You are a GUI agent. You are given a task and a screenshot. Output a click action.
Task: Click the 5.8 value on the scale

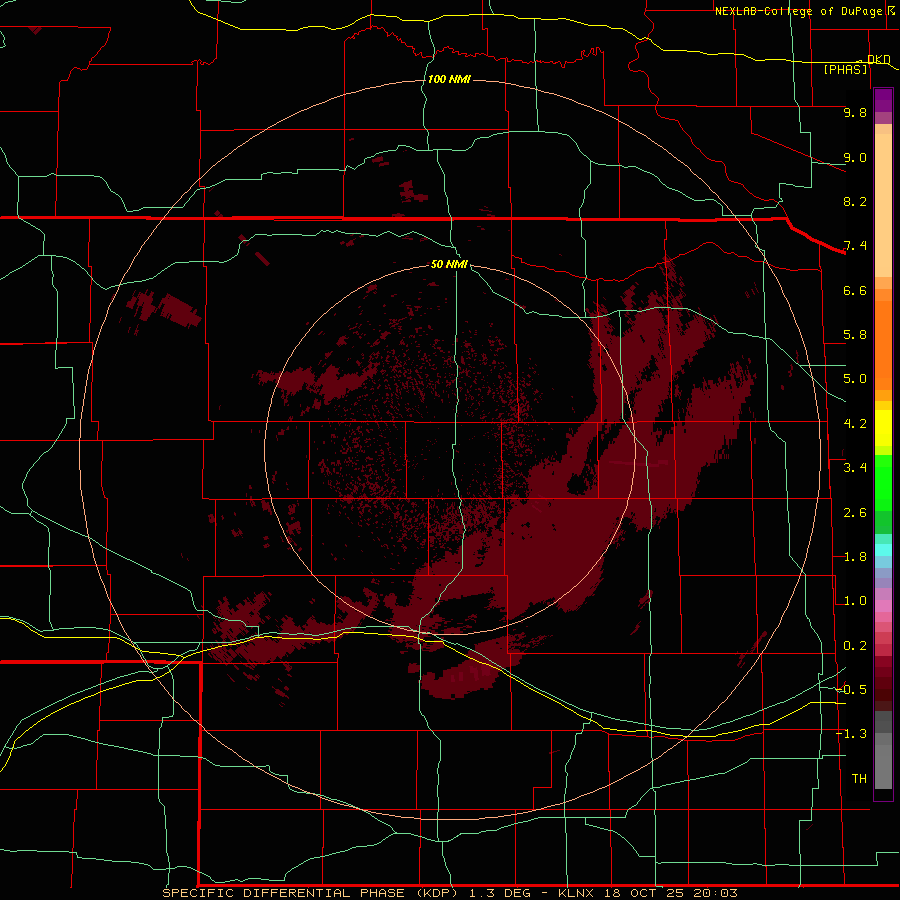click(855, 335)
